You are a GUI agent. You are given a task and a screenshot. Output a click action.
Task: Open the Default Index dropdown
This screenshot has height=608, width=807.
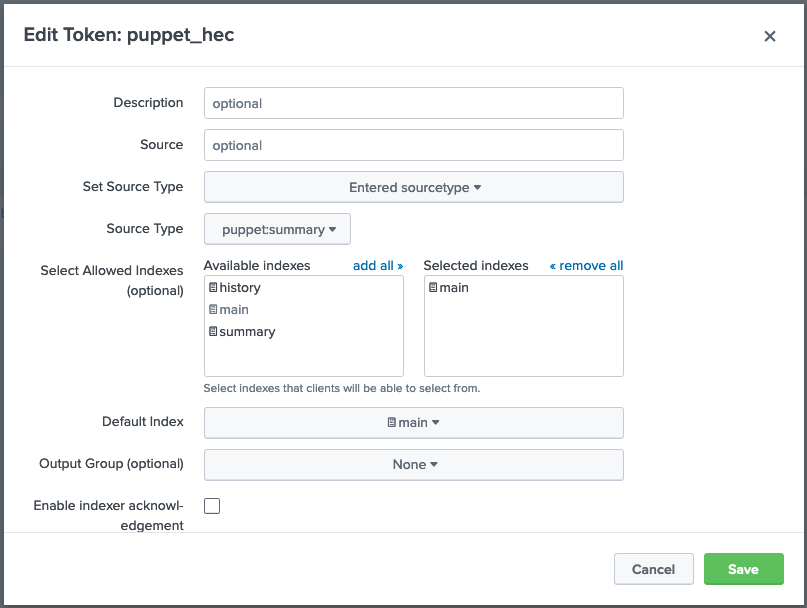413,422
